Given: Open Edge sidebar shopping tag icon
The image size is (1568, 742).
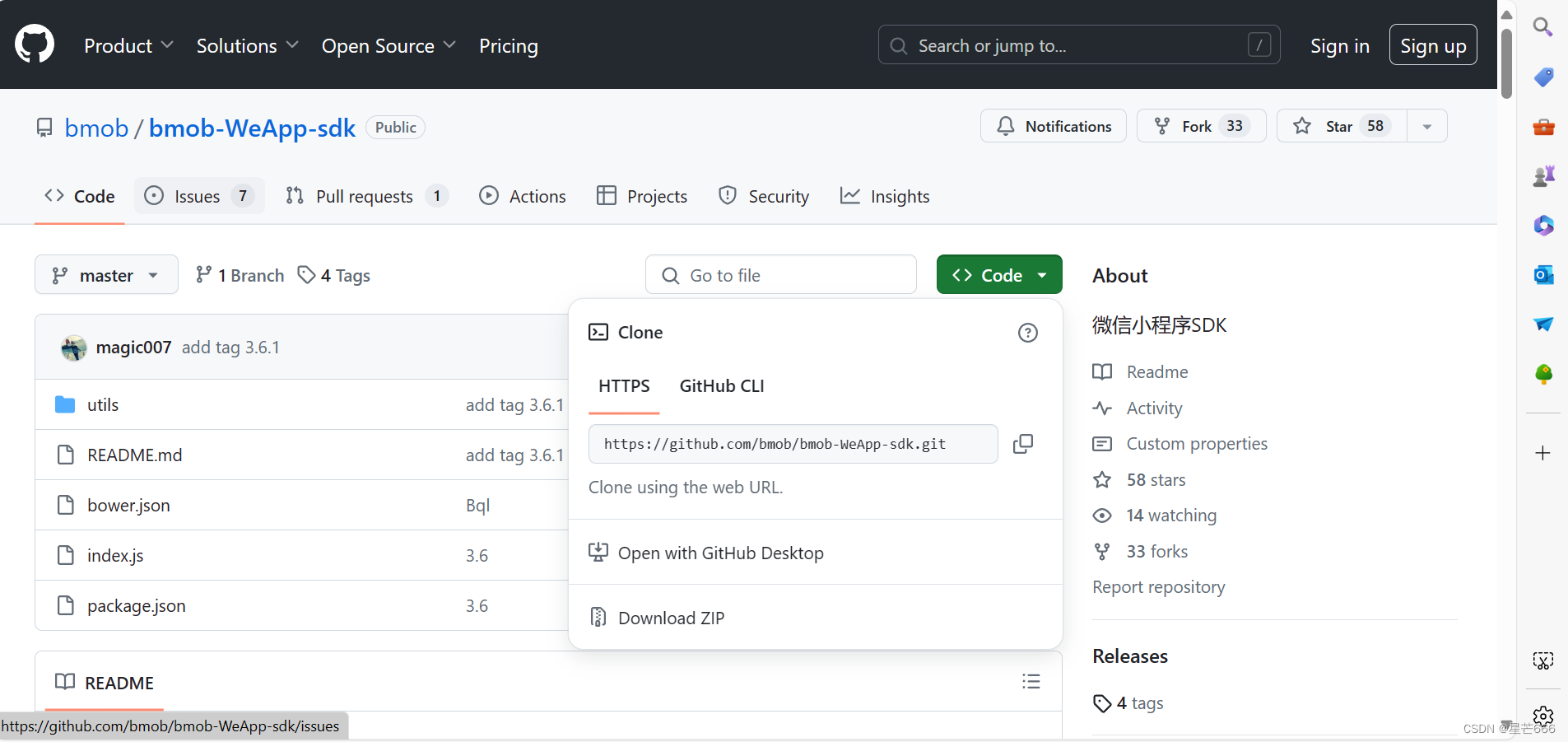Looking at the screenshot, I should coord(1543,77).
